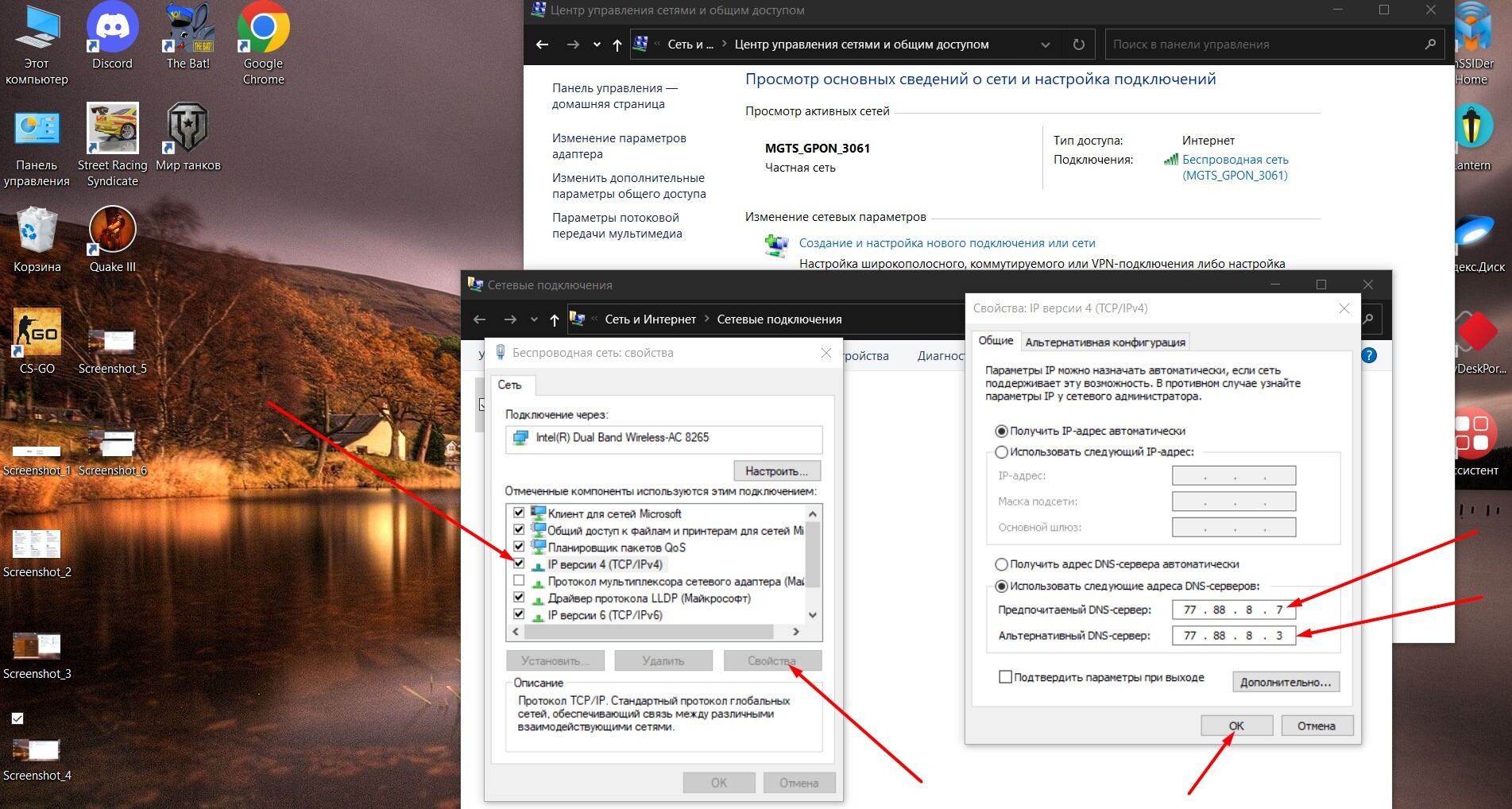Image resolution: width=1512 pixels, height=809 pixels.
Task: Click the 'Дополнительно...' button
Action: pyautogui.click(x=1285, y=682)
